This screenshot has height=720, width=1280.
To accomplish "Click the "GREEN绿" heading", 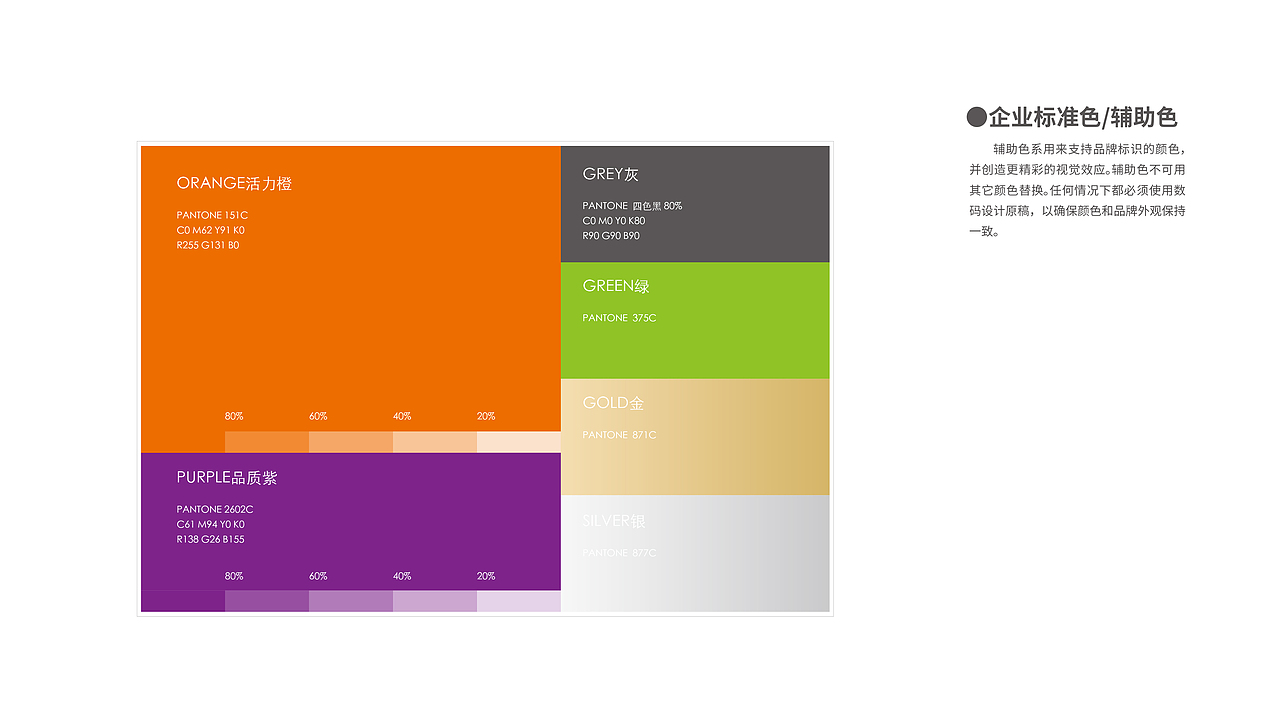I will click(616, 286).
